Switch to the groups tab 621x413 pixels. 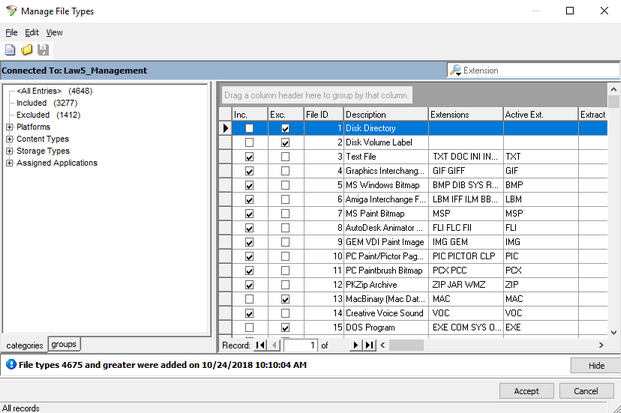click(64, 344)
